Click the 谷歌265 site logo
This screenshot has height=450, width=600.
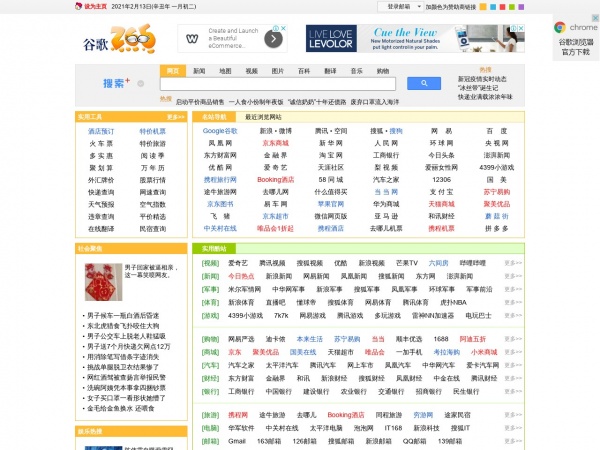pos(119,39)
